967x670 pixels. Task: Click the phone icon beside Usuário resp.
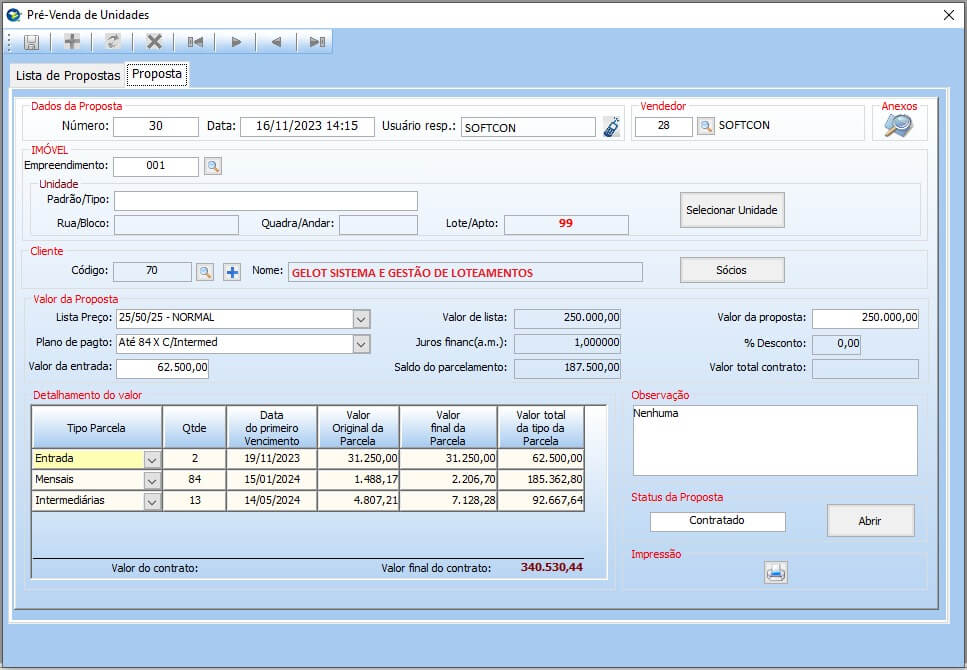coord(611,127)
